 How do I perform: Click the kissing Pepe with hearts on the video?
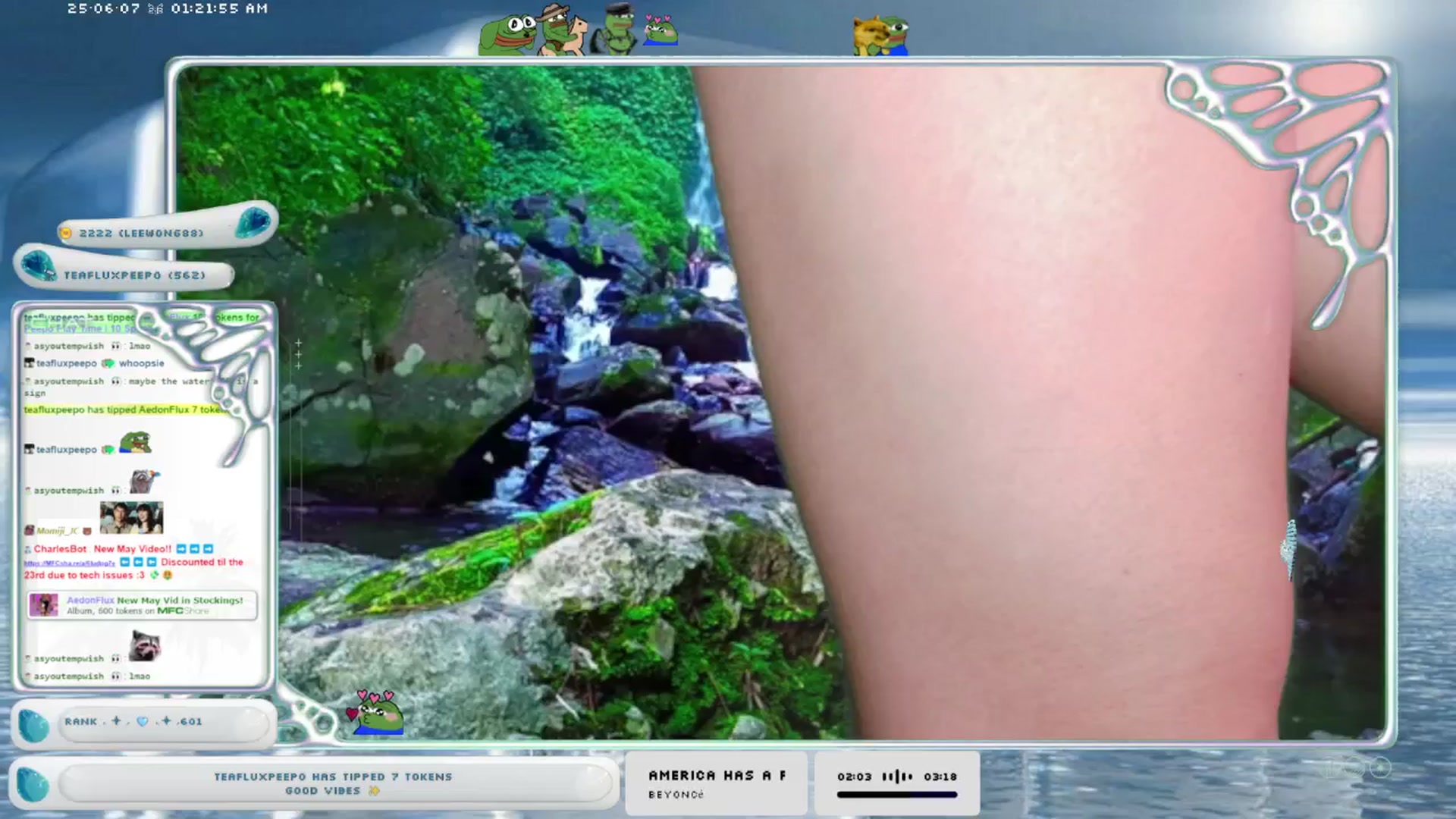[375, 712]
